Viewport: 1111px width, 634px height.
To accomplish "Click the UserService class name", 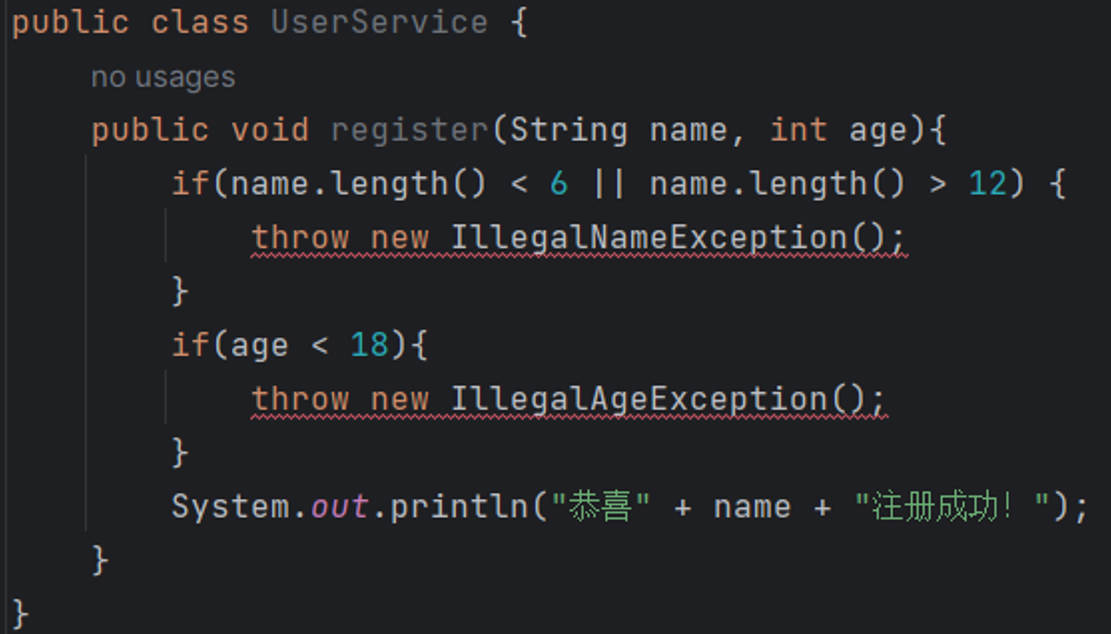I will pos(379,23).
